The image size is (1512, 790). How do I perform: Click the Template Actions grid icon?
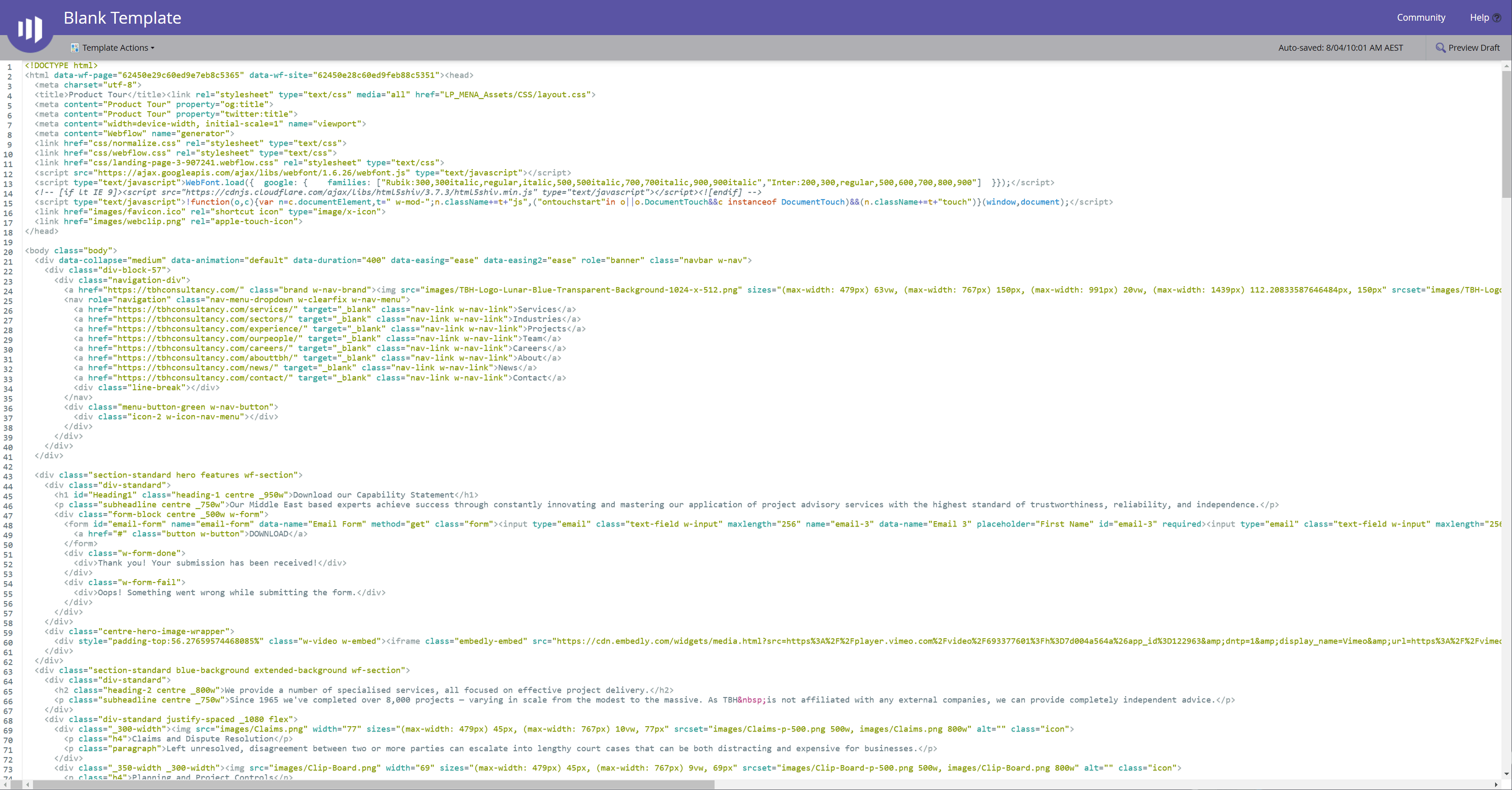tap(74, 48)
